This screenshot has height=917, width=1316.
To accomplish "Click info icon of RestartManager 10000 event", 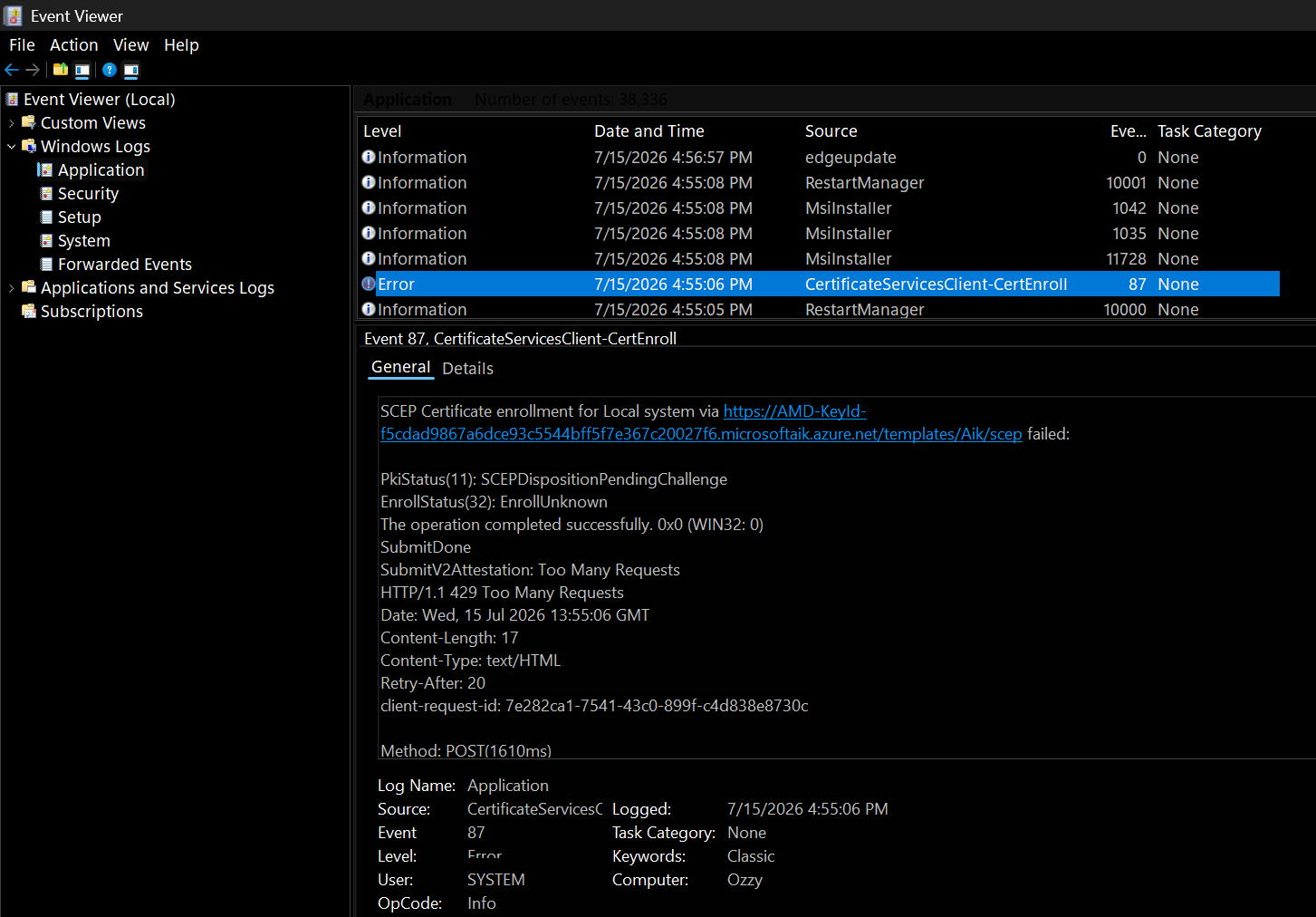I will click(x=369, y=309).
